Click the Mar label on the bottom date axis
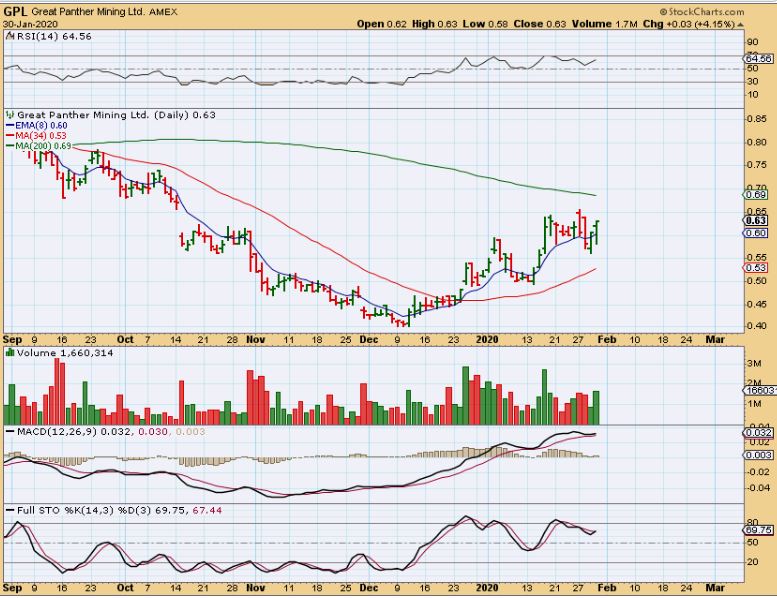The height and width of the screenshot is (598, 777). (715, 588)
